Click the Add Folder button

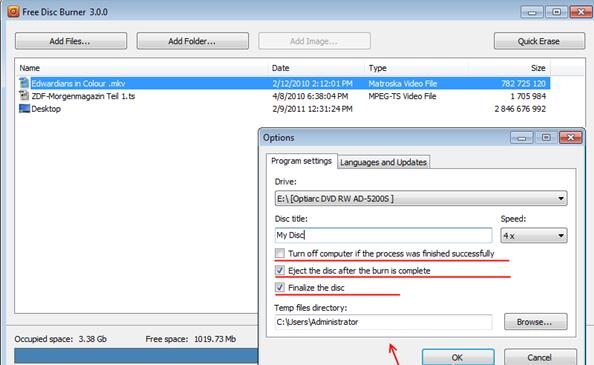click(x=192, y=41)
